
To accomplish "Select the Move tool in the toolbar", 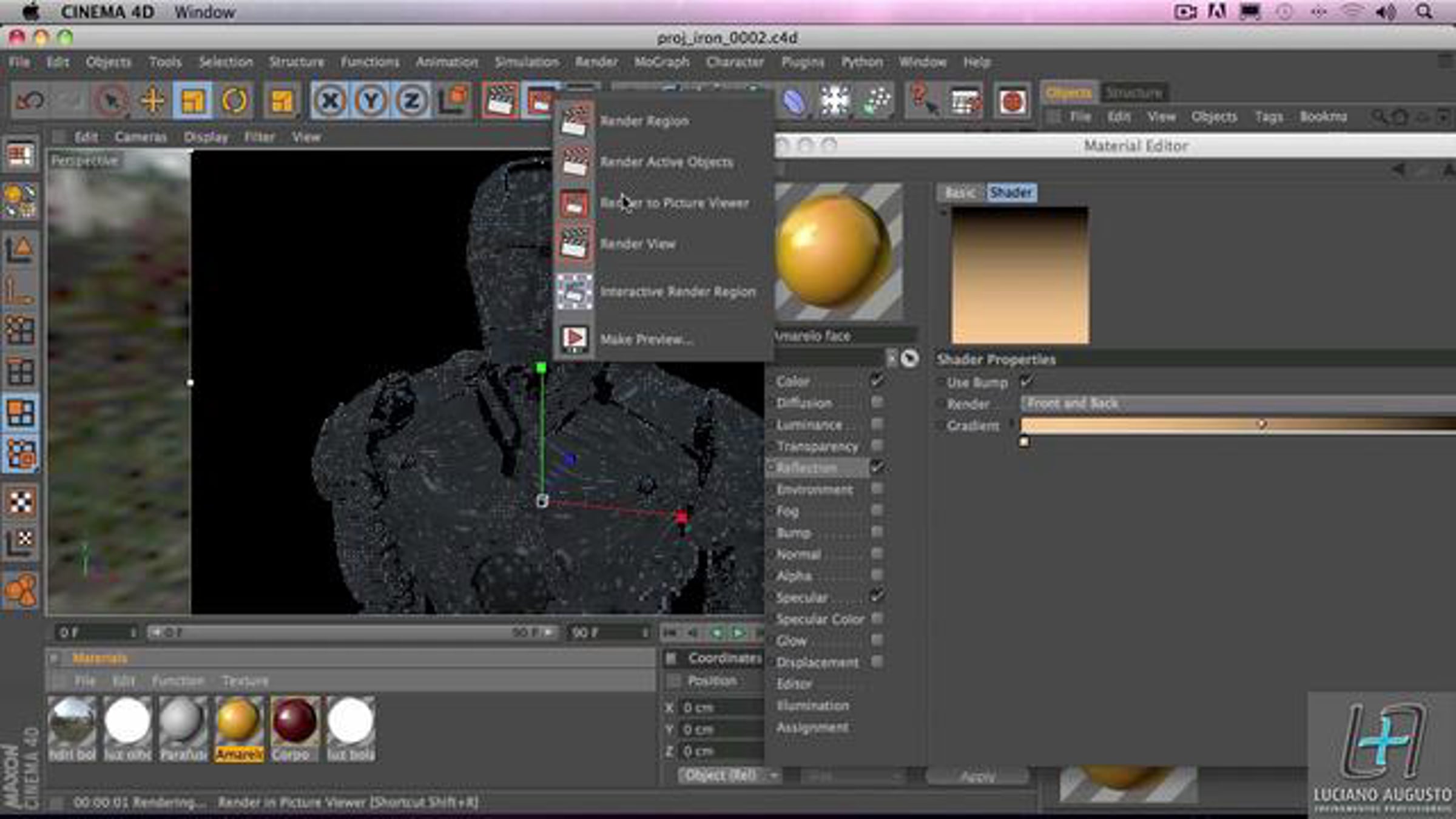I will coord(152,100).
